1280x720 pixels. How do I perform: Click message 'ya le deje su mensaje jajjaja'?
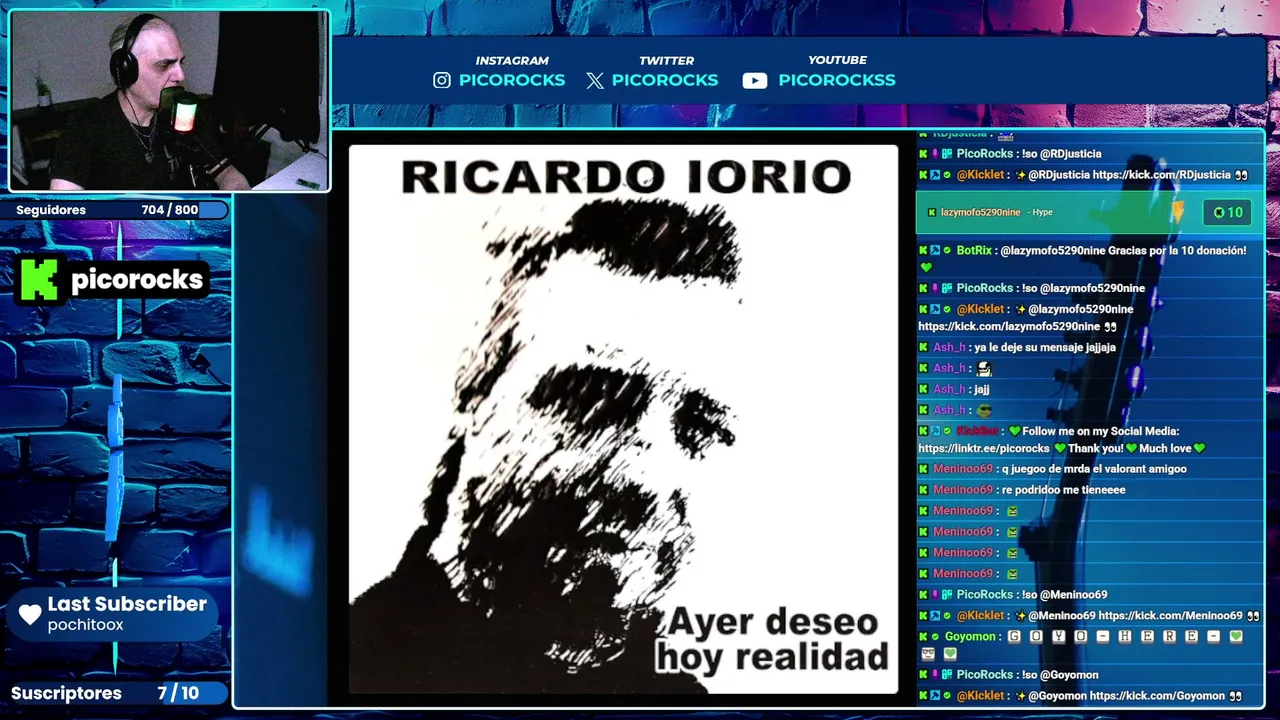1045,348
